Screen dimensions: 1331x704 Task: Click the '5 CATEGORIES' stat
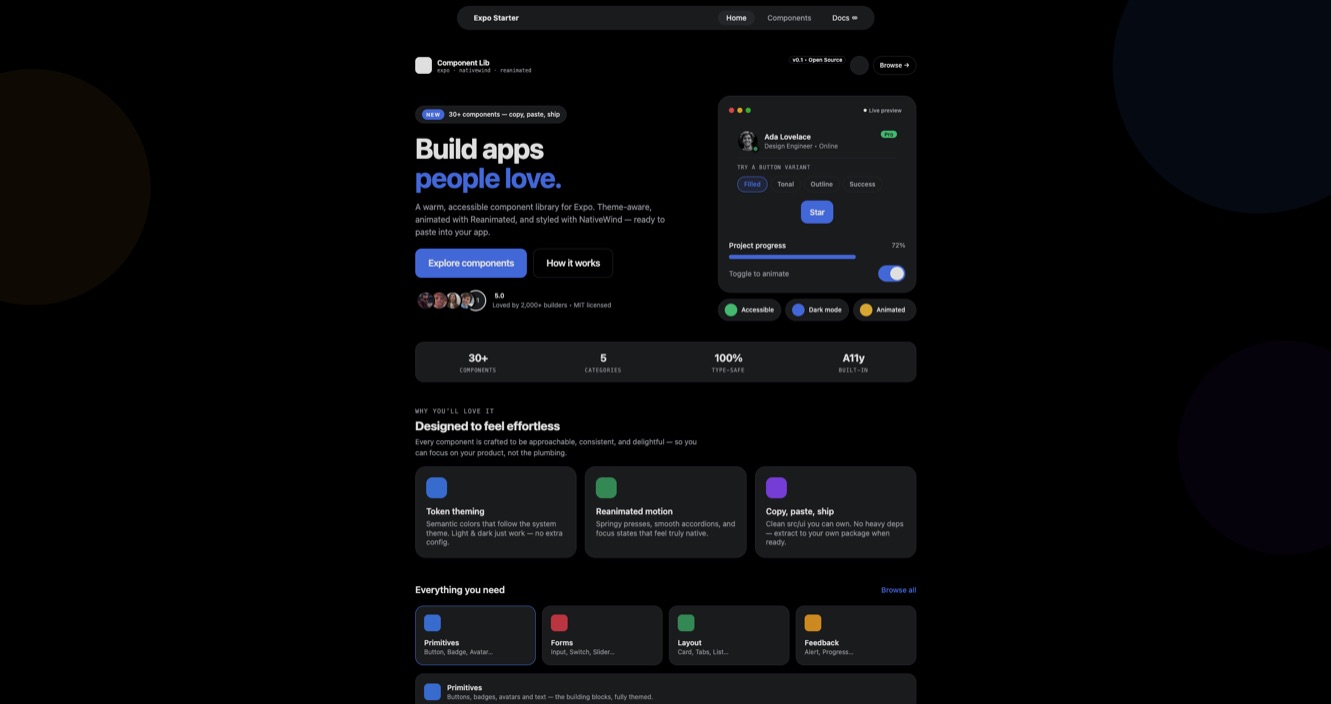(603, 362)
